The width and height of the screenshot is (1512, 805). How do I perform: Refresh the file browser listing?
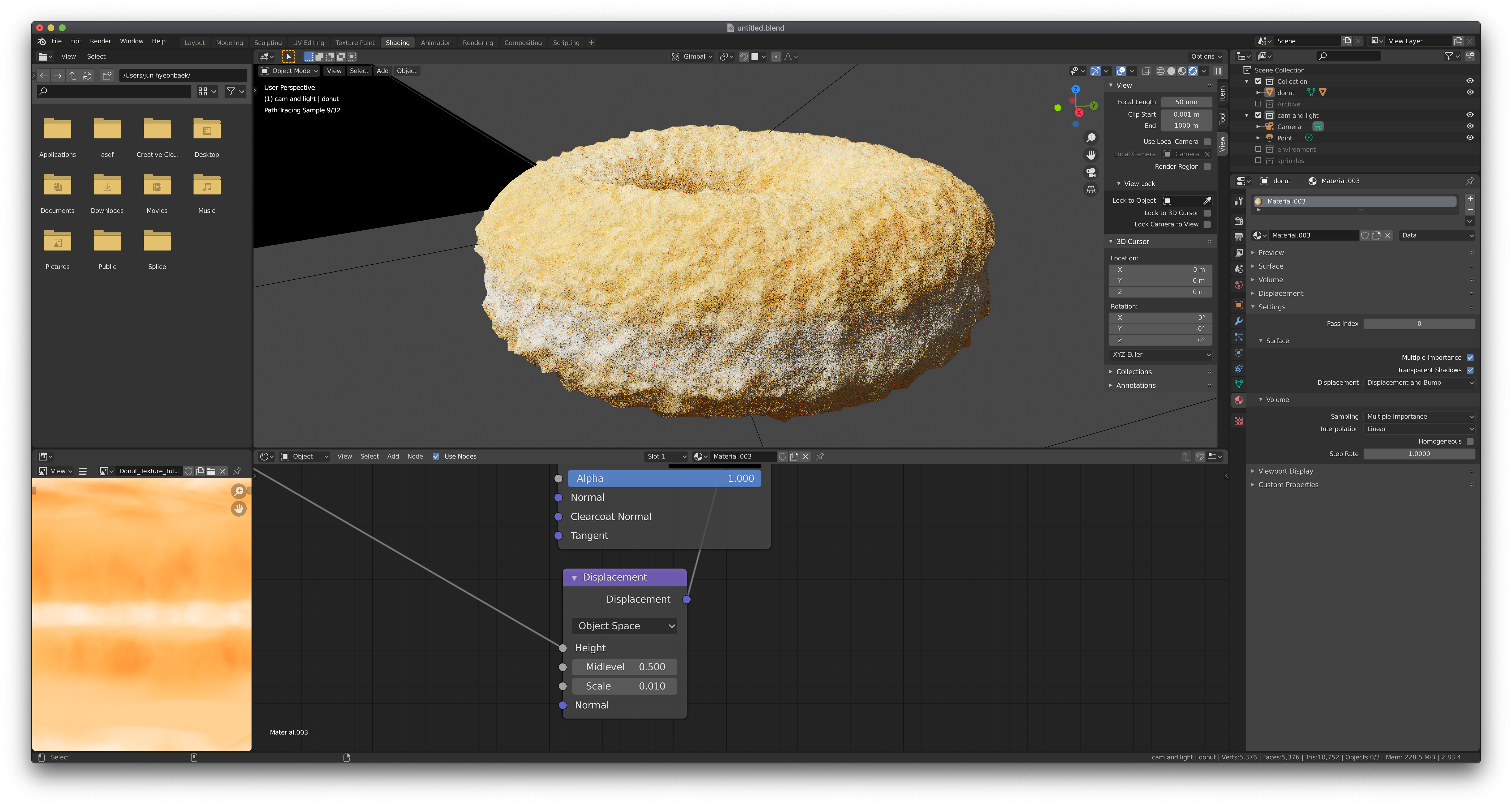click(87, 75)
